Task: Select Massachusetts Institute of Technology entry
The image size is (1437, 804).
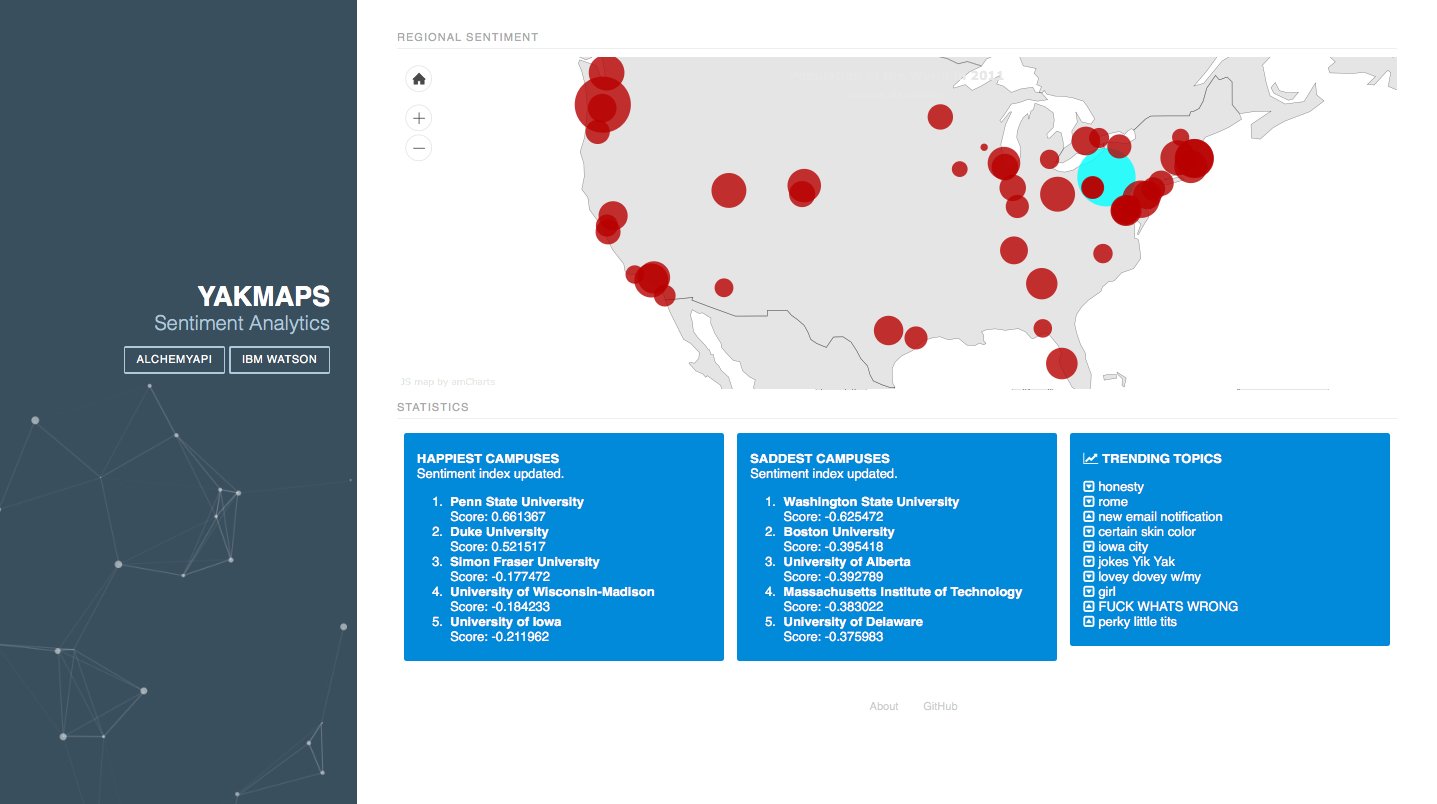Action: point(903,592)
